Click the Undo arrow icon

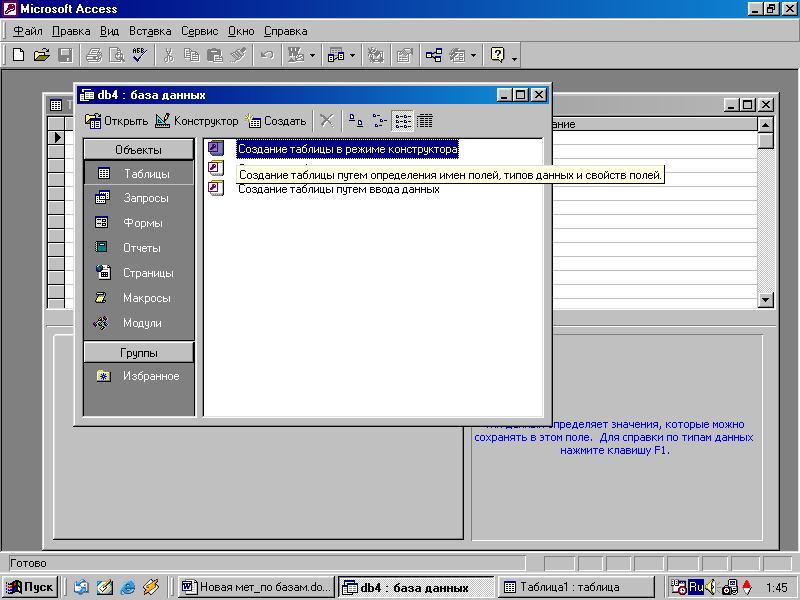pos(267,55)
